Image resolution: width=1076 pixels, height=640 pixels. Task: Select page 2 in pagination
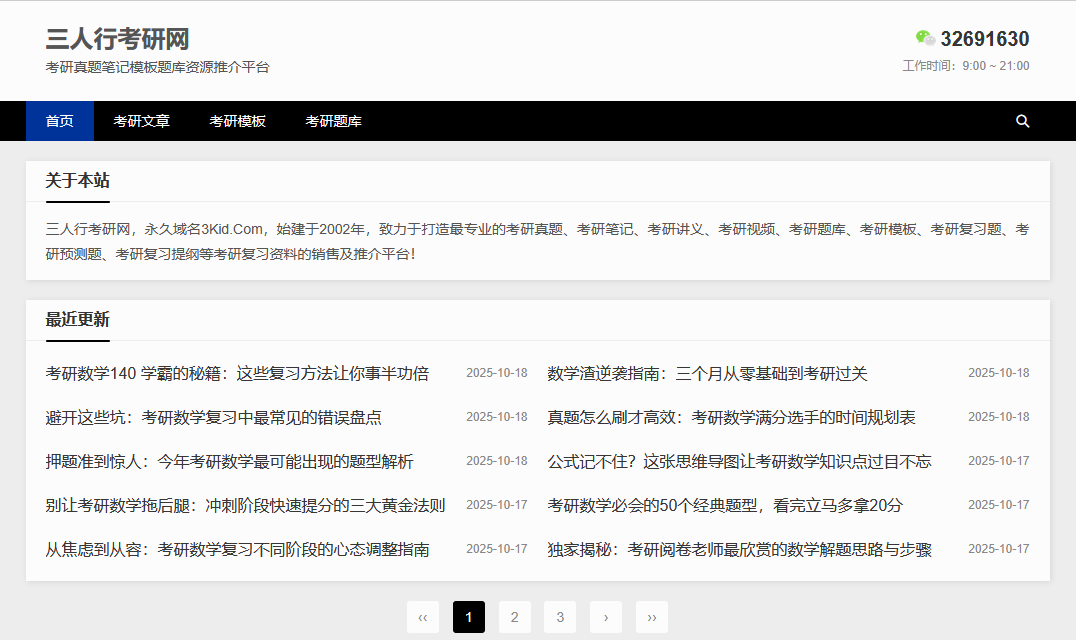coord(514,617)
